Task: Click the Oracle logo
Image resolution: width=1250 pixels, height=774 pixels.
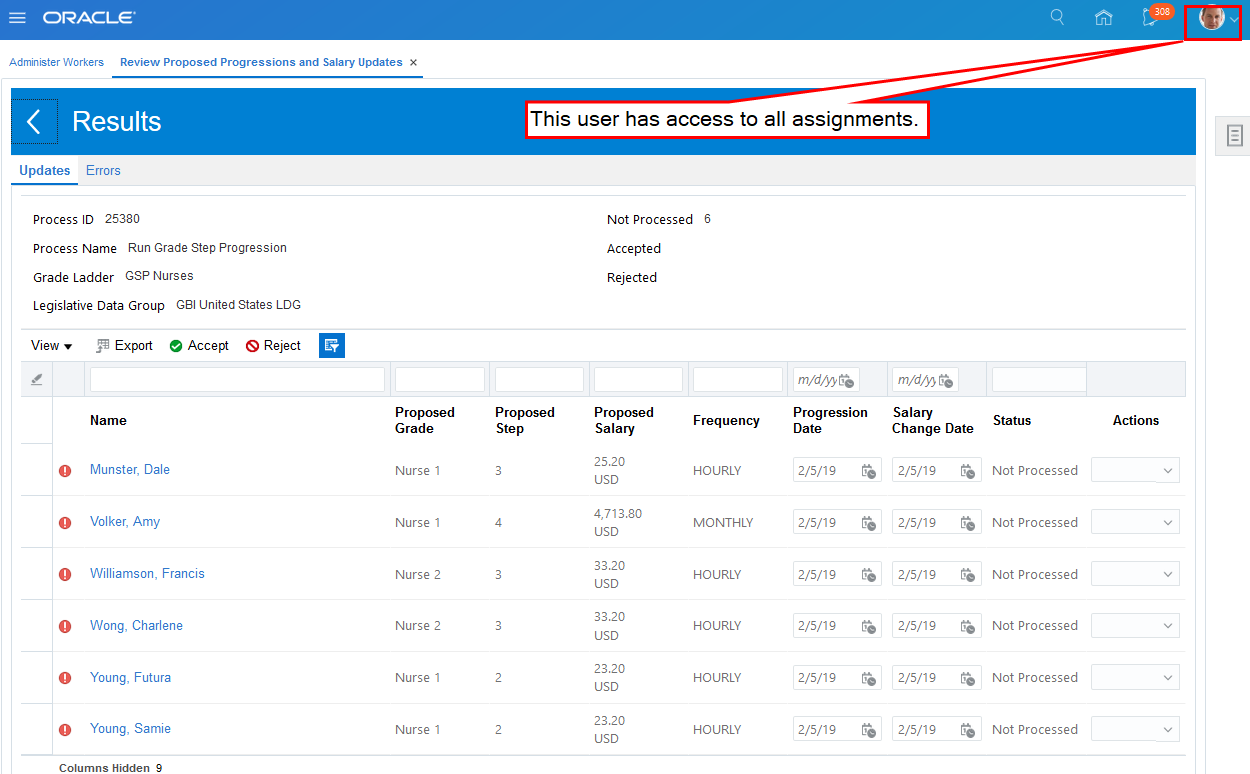Action: [x=89, y=18]
